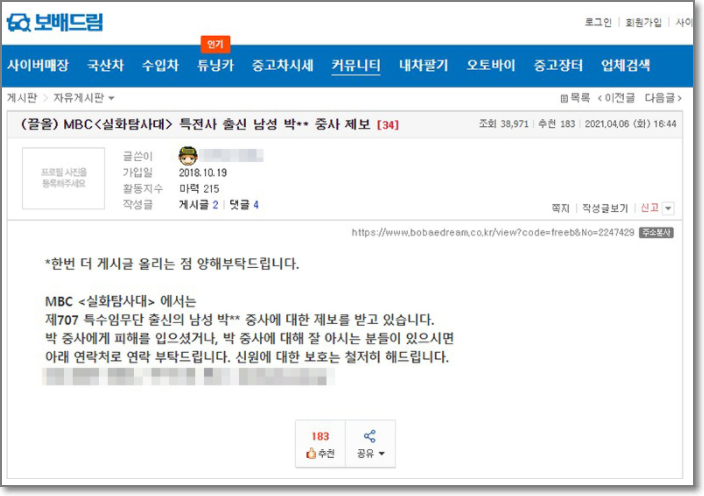Go to 이전글 previous post
The image size is (704, 496).
(616, 98)
